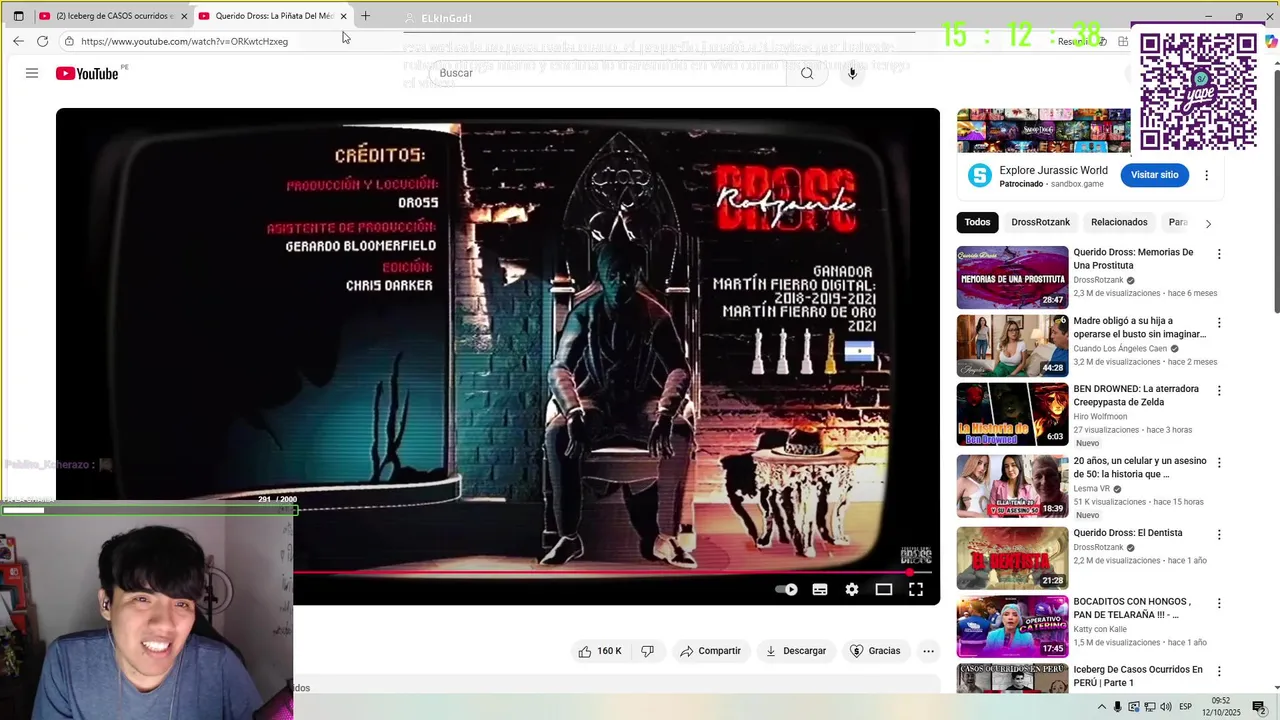Click the site info icon in address bar

pyautogui.click(x=69, y=41)
